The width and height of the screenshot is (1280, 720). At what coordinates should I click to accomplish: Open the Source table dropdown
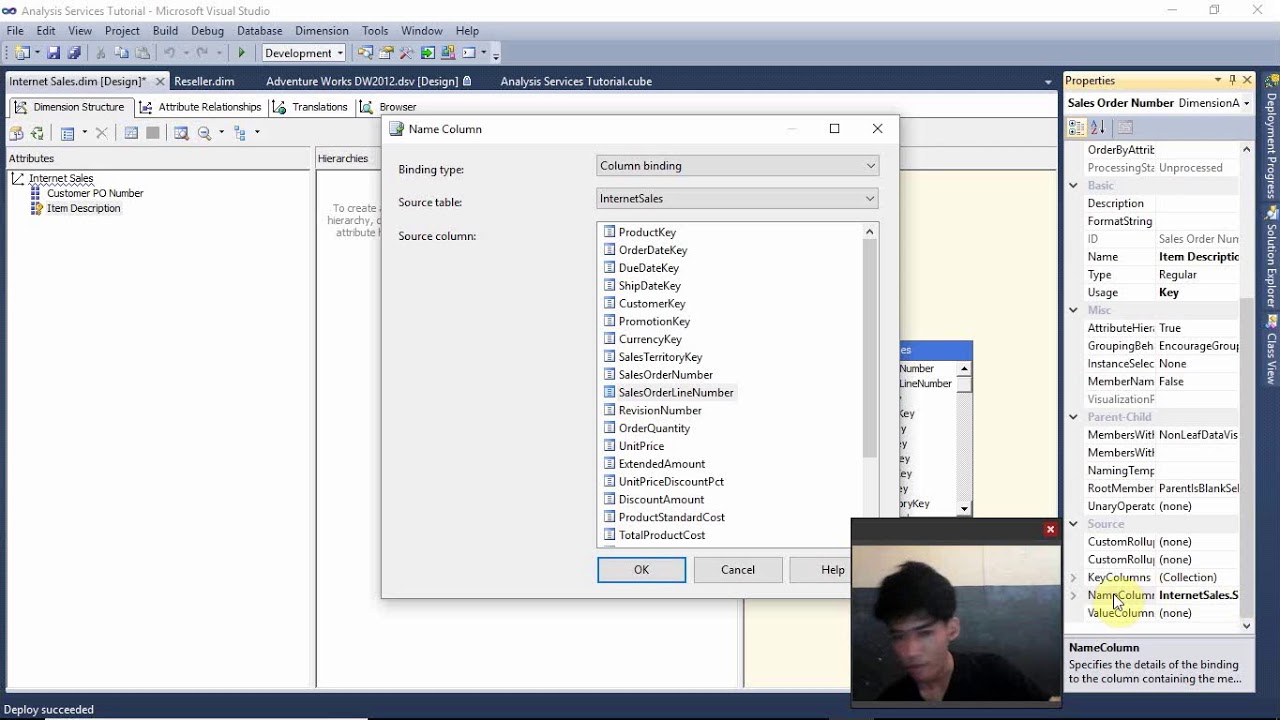[x=737, y=198]
